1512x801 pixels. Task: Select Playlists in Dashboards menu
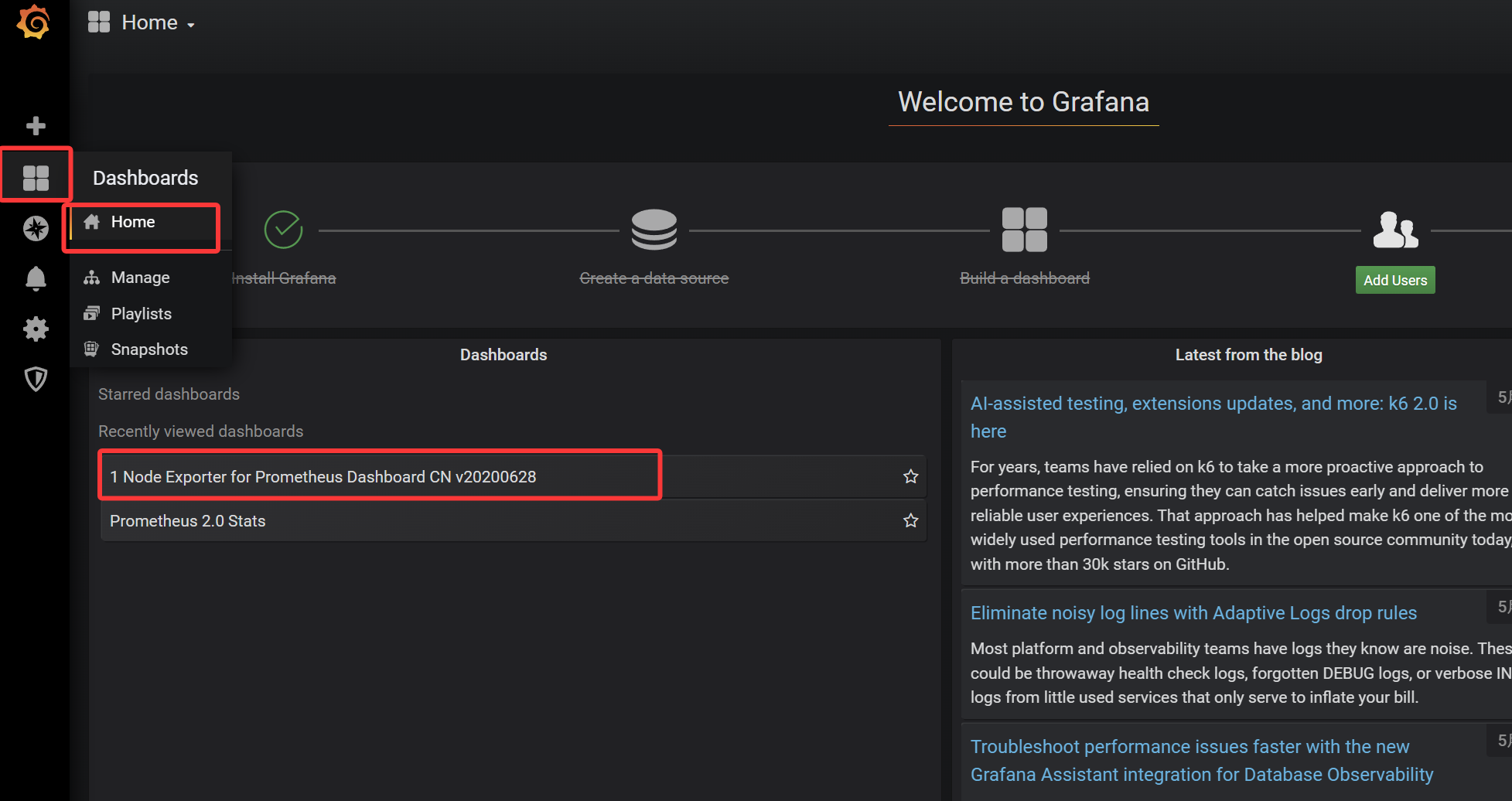point(151,313)
